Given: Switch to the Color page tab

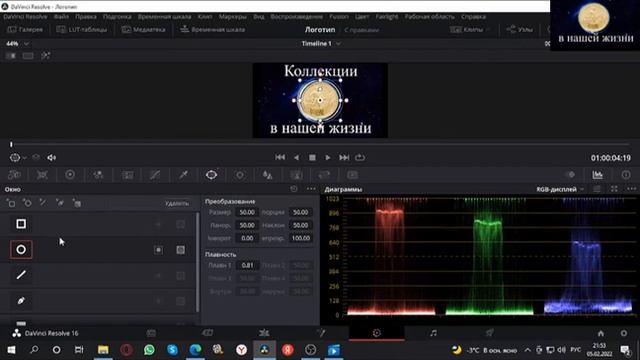Looking at the screenshot, I should pos(376,333).
